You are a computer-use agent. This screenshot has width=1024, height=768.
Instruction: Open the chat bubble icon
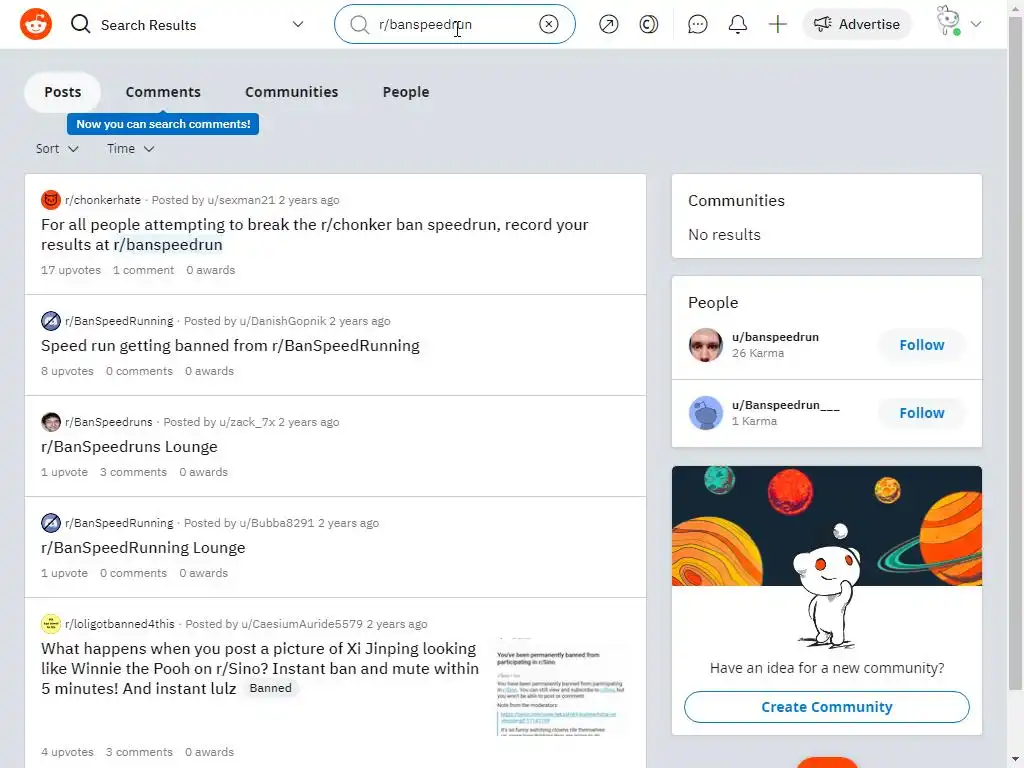[x=697, y=24]
